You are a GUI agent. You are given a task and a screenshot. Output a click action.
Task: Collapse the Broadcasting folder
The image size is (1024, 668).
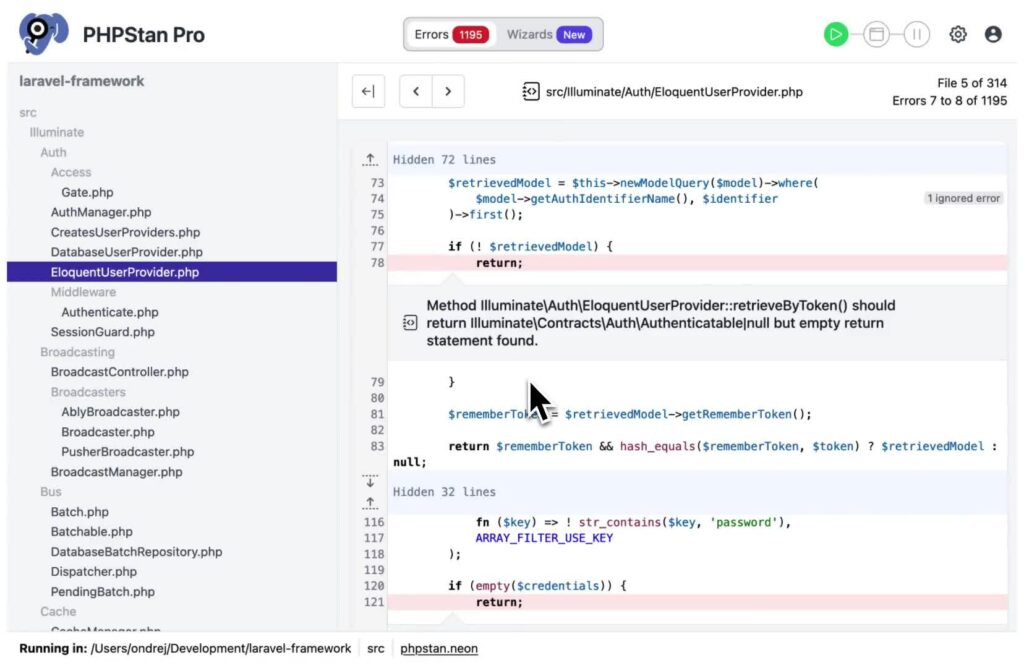[78, 352]
